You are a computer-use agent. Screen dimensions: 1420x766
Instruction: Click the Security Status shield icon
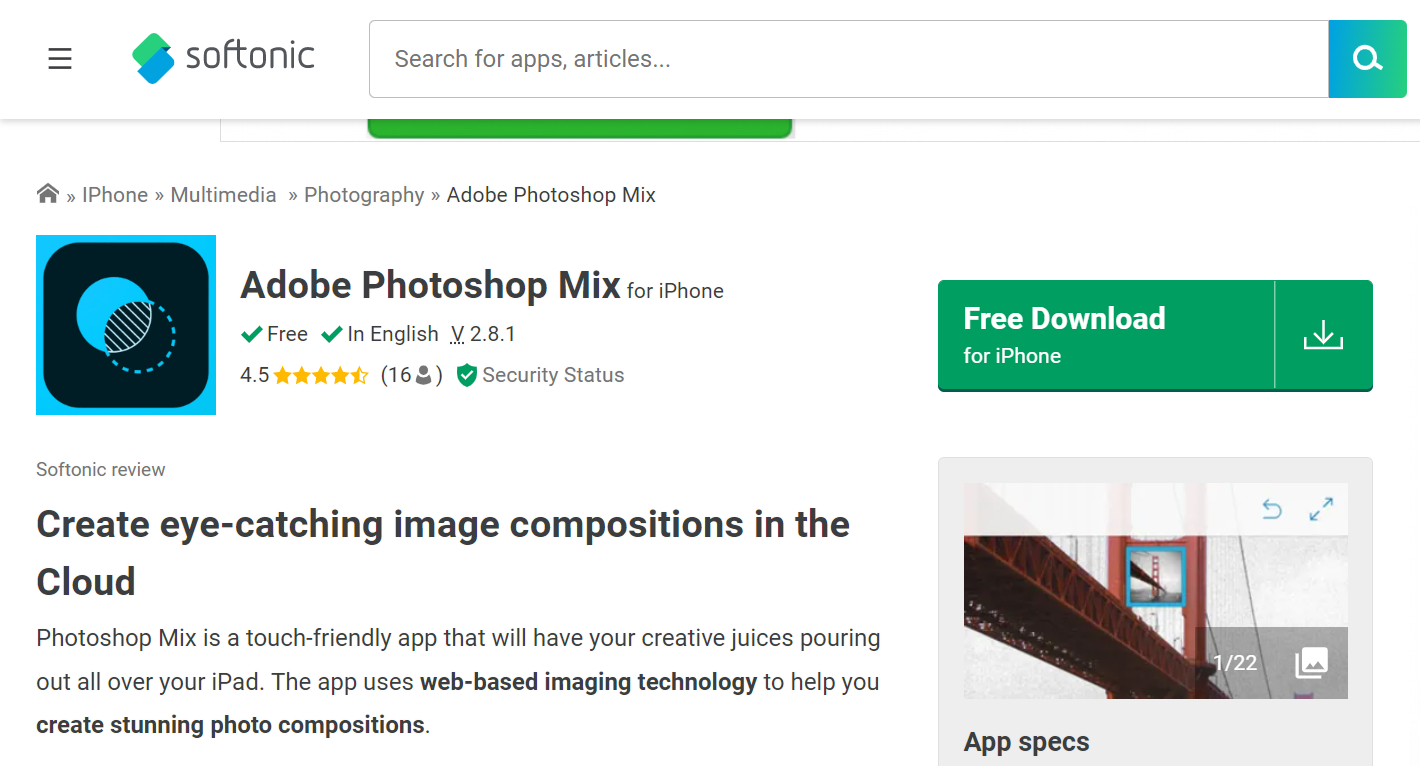tap(466, 375)
